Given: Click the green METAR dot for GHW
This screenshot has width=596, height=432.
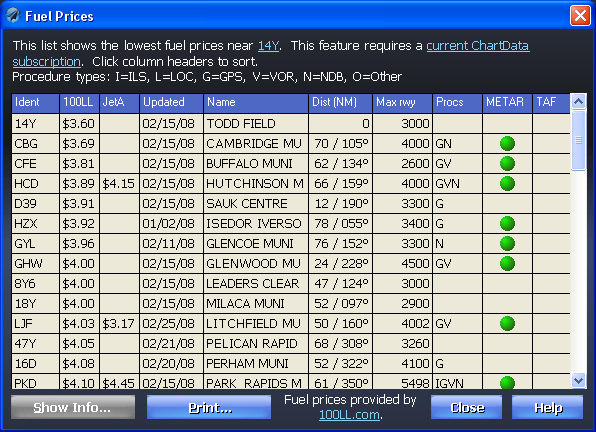Looking at the screenshot, I should 507,263.
